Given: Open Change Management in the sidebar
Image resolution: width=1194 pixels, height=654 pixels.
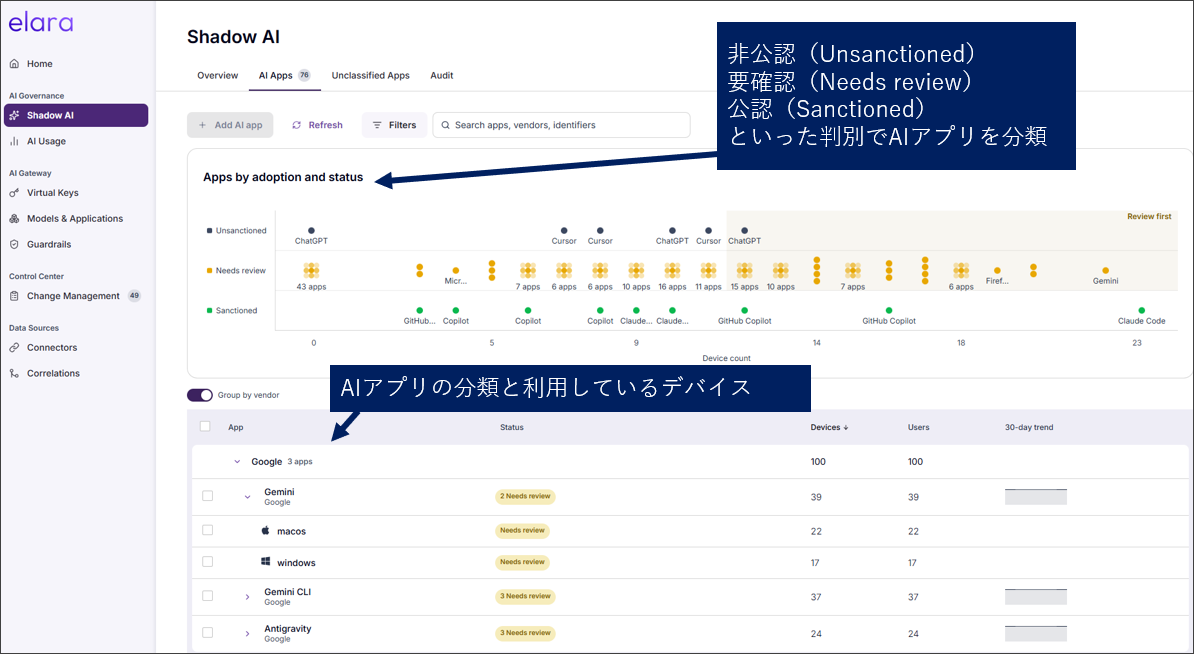Looking at the screenshot, I should coord(76,296).
